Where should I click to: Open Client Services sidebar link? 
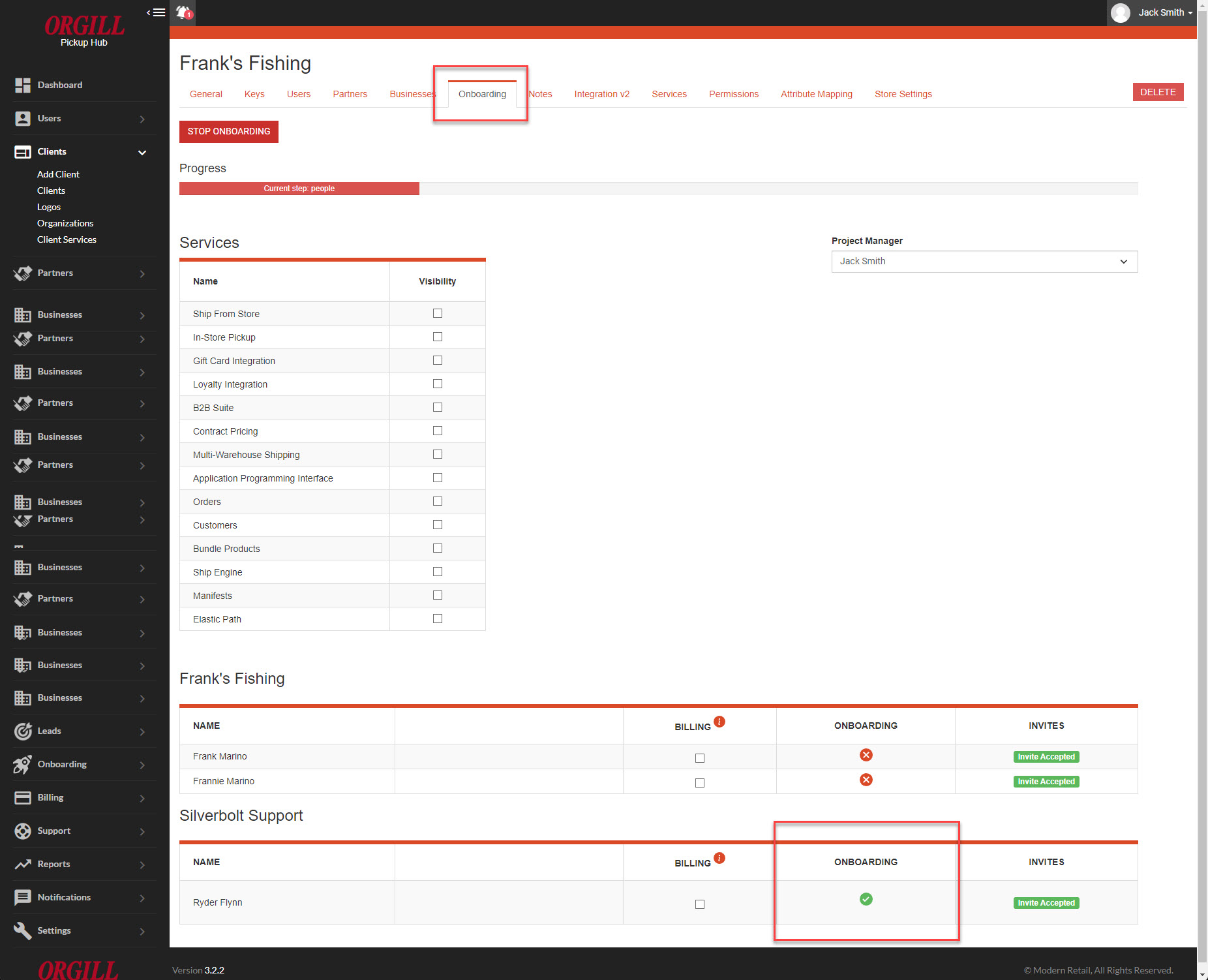click(67, 239)
